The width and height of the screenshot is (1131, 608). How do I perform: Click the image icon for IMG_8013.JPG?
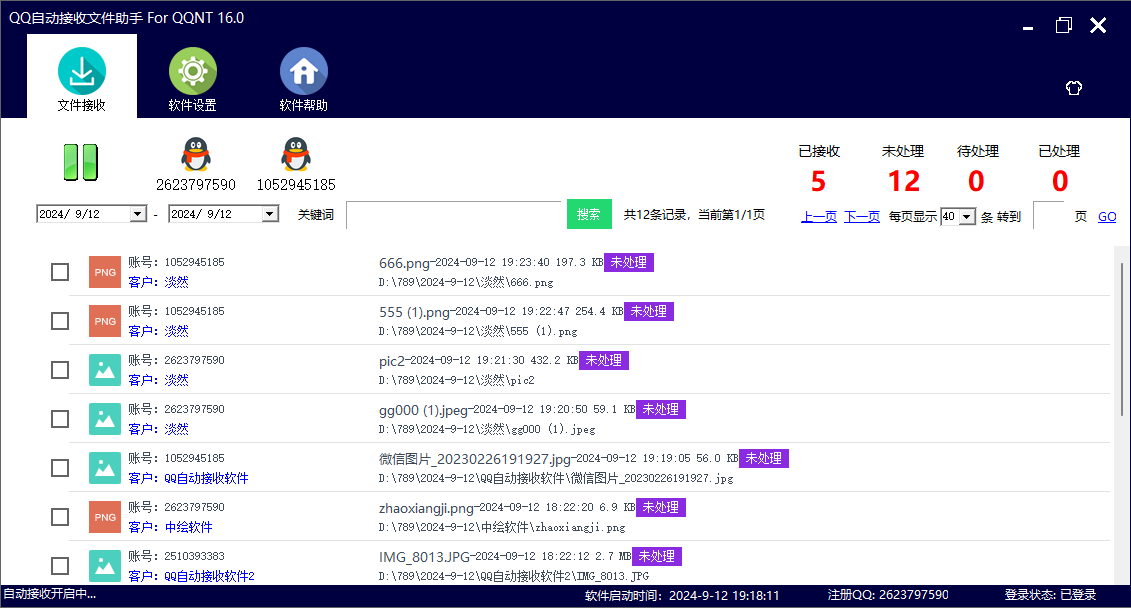click(x=105, y=566)
